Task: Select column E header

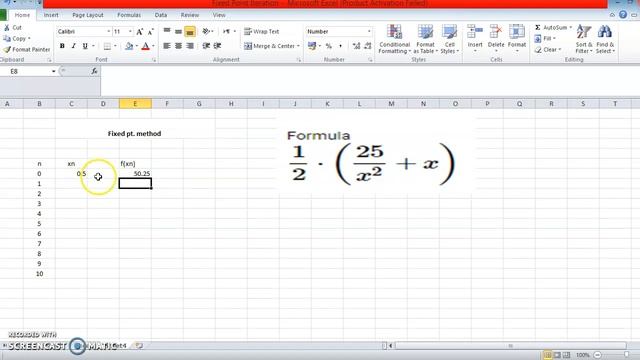Action: (x=135, y=104)
